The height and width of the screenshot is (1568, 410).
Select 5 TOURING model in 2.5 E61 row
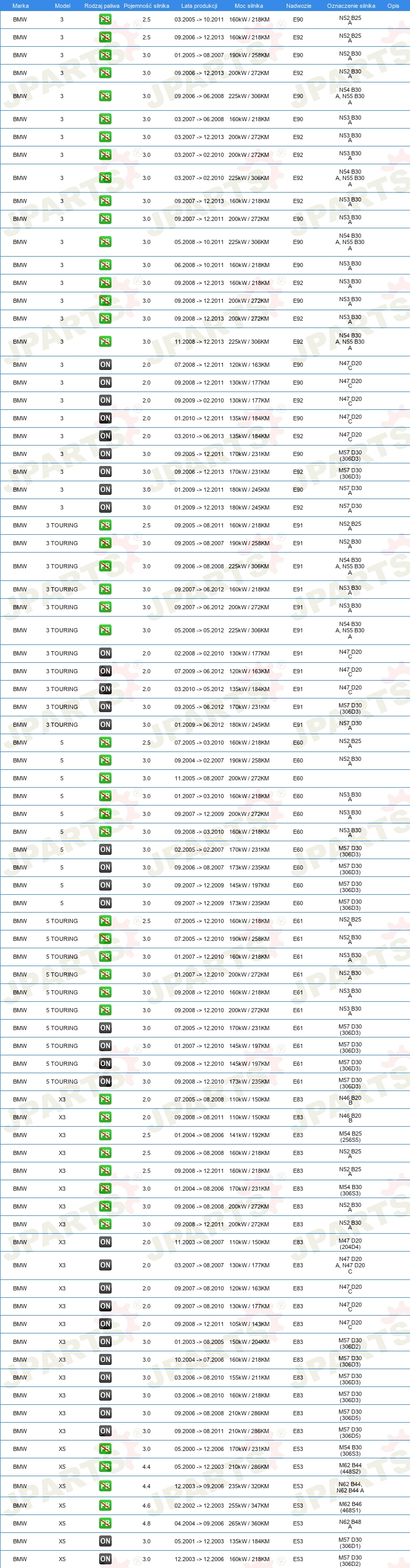click(x=62, y=921)
